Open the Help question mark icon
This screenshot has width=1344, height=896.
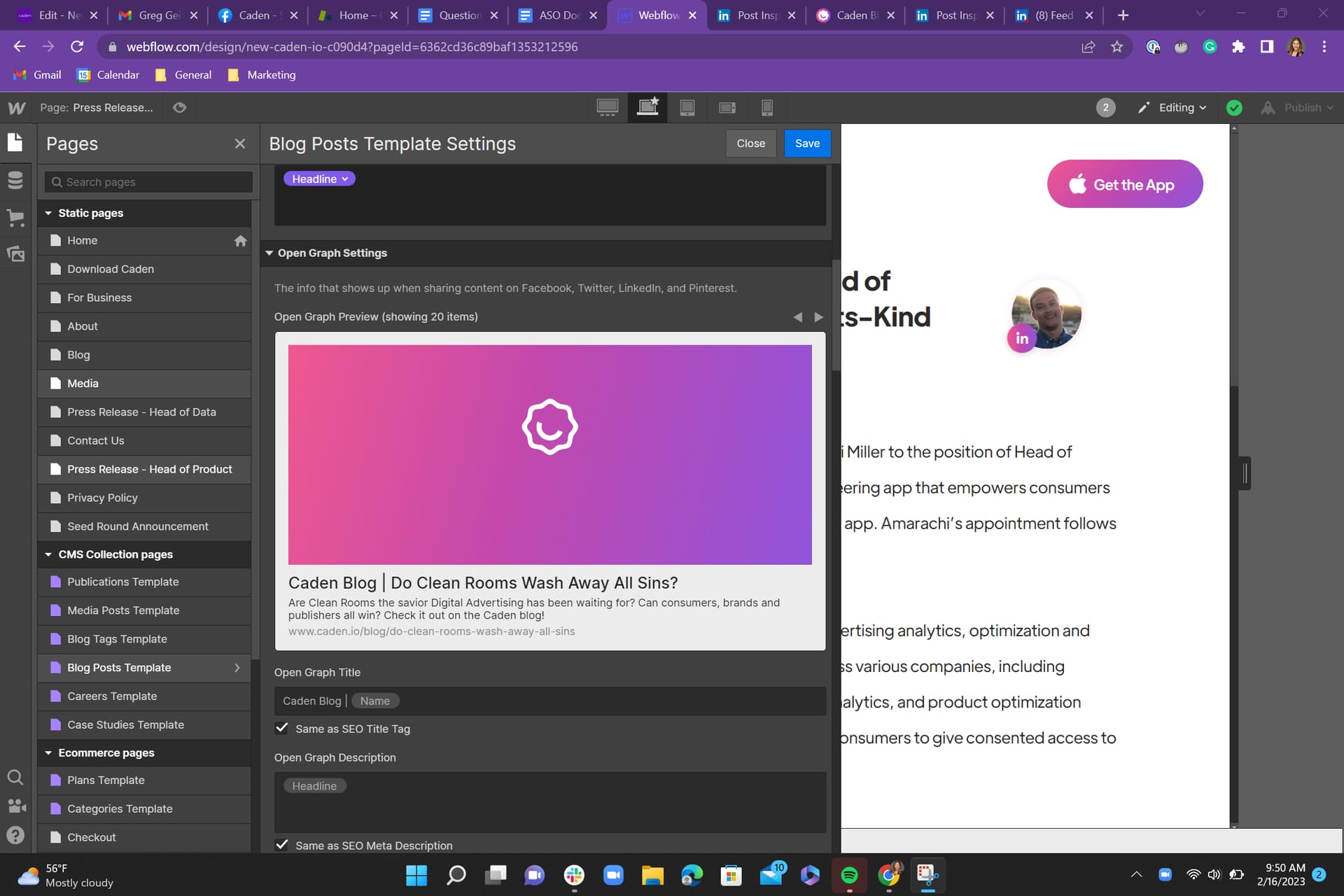[15, 835]
